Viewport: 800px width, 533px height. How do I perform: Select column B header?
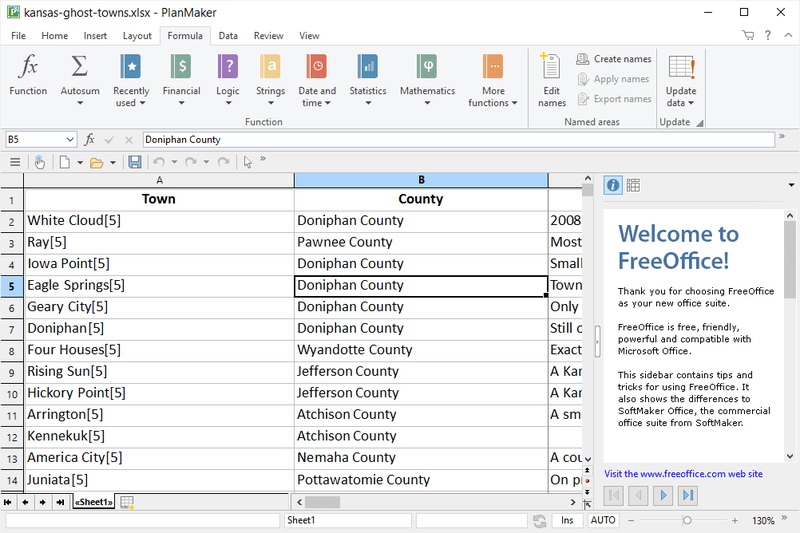[421, 180]
